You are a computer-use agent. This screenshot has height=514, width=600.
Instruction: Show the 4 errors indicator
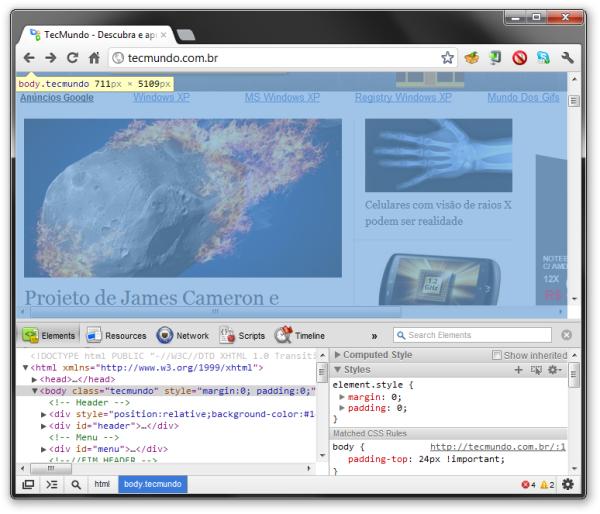pyautogui.click(x=528, y=485)
